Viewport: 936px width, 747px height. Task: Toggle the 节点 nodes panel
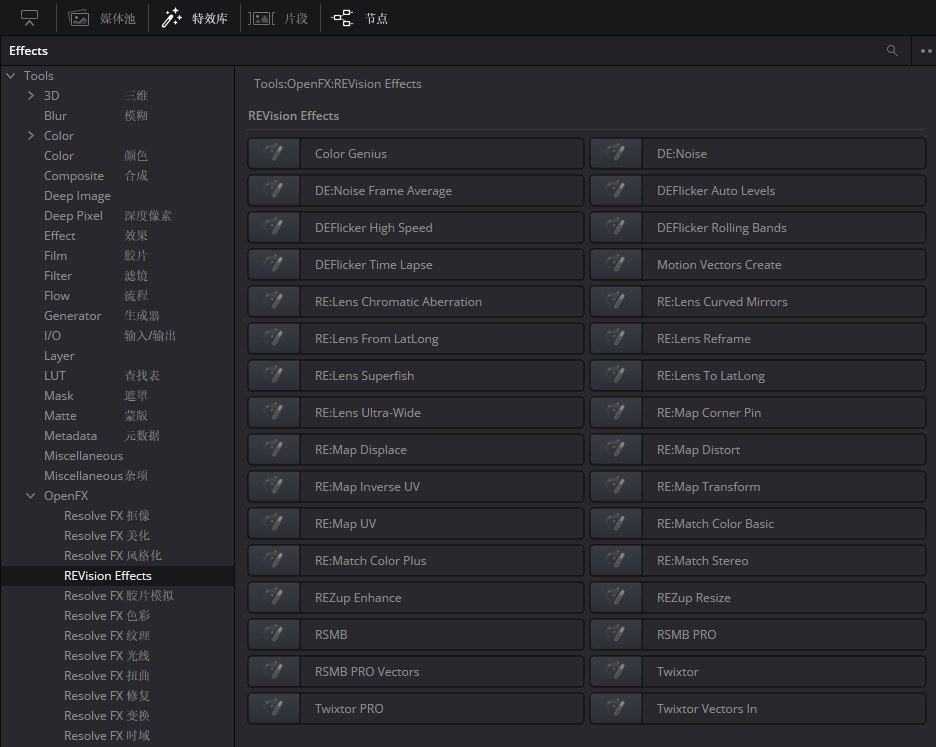tap(359, 19)
